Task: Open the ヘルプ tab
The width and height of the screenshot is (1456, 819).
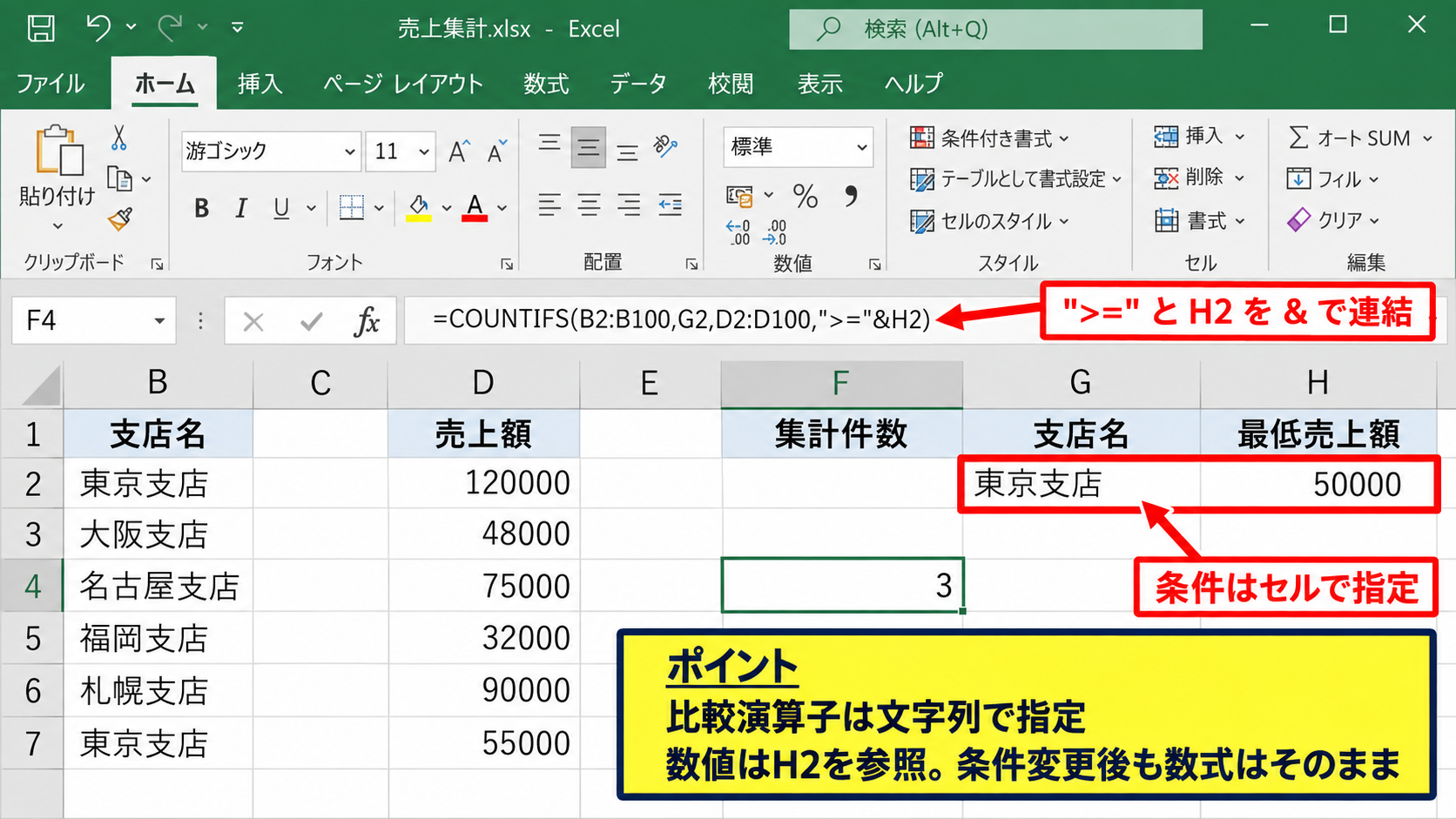Action: (913, 84)
